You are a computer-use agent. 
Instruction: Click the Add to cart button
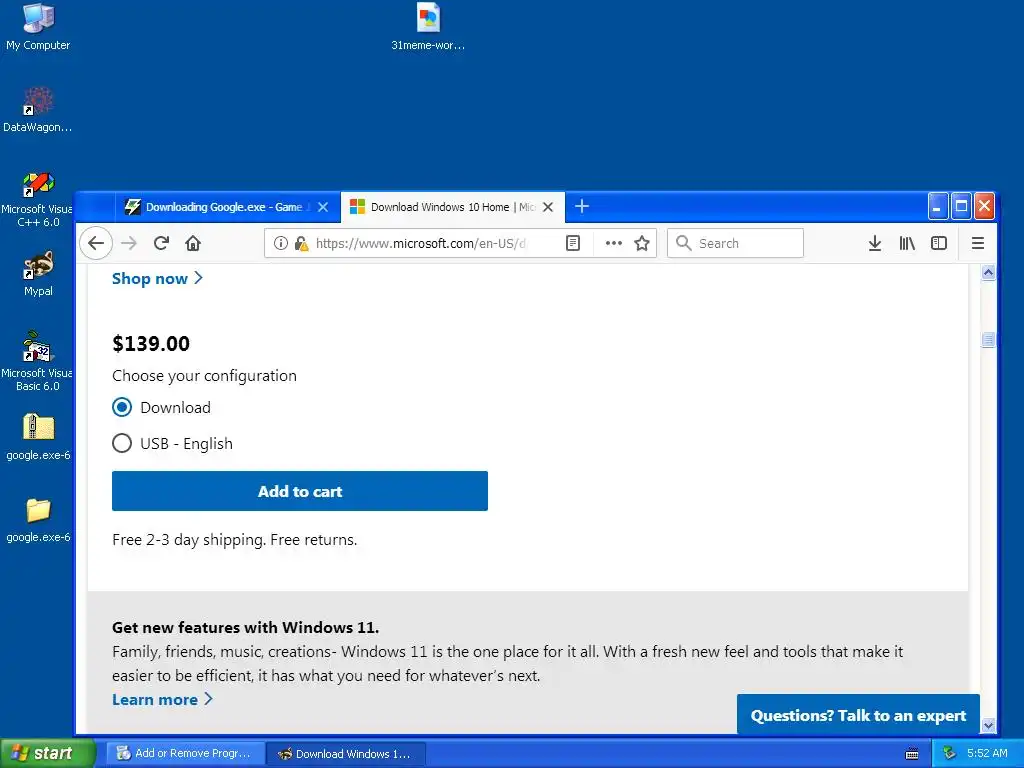[300, 491]
